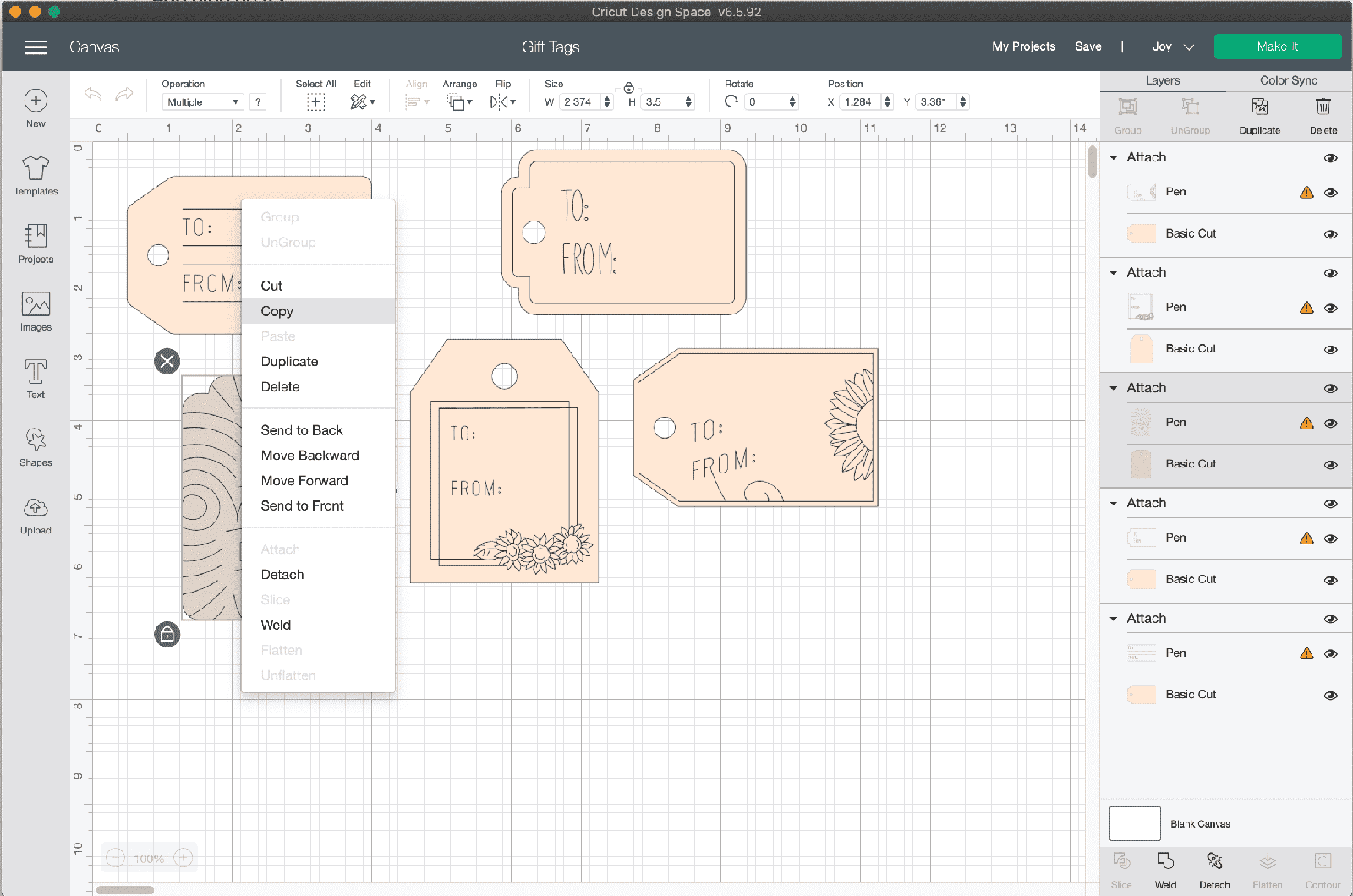The width and height of the screenshot is (1353, 896).
Task: Hide the first Attach group
Action: pyautogui.click(x=1330, y=158)
